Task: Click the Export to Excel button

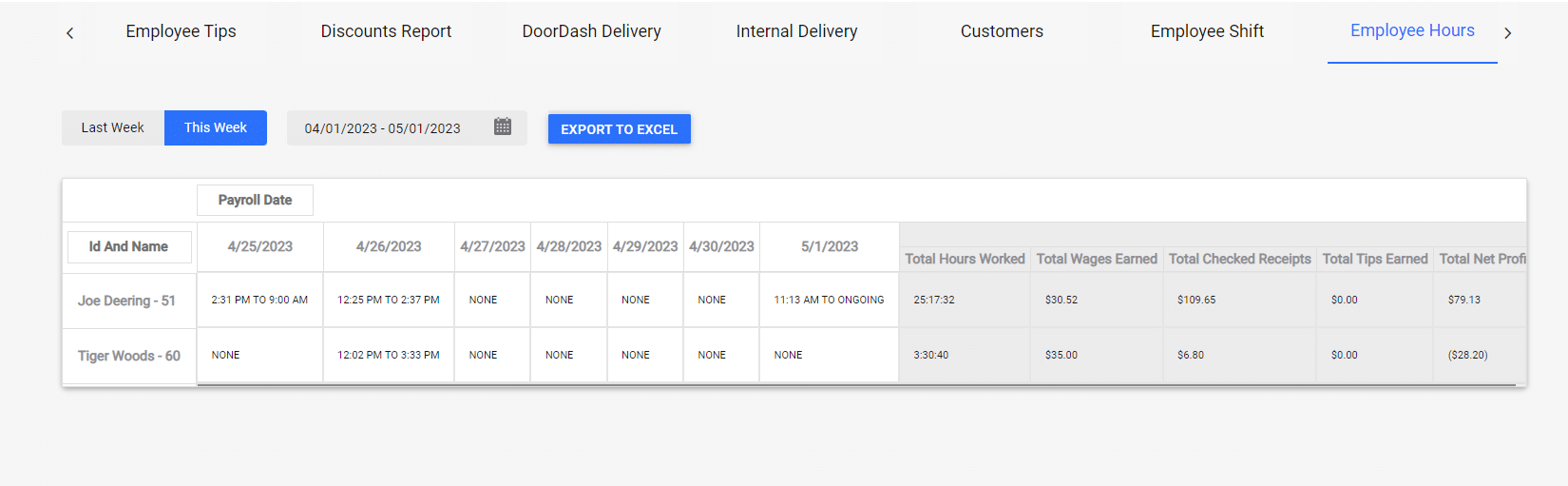Action: (619, 129)
